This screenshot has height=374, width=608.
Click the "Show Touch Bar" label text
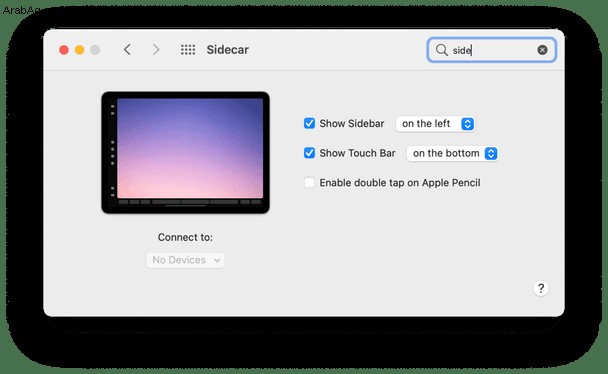tap(357, 153)
